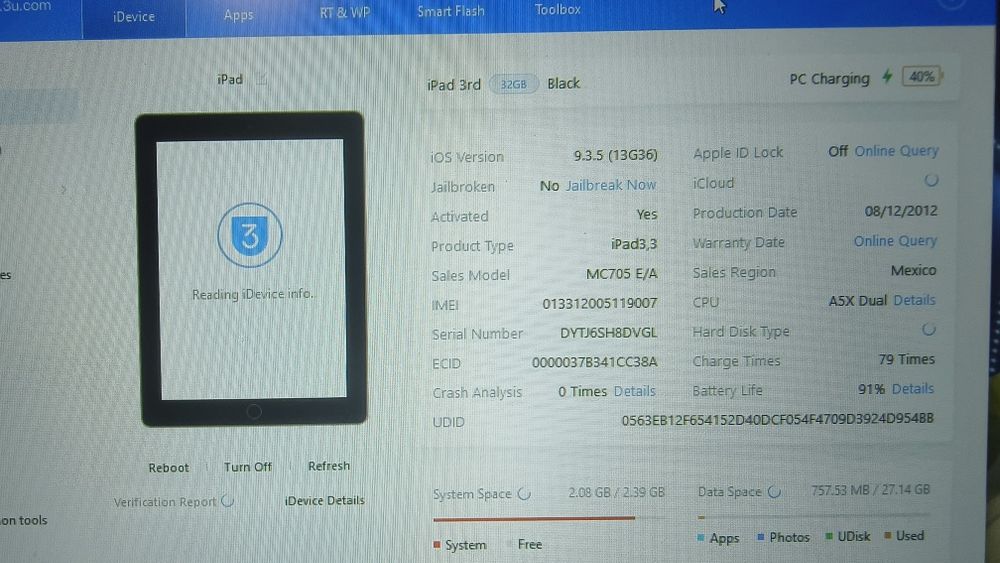The width and height of the screenshot is (1000, 563).
Task: Click iOS version 9.3.5 (13G36)
Action: click(615, 156)
